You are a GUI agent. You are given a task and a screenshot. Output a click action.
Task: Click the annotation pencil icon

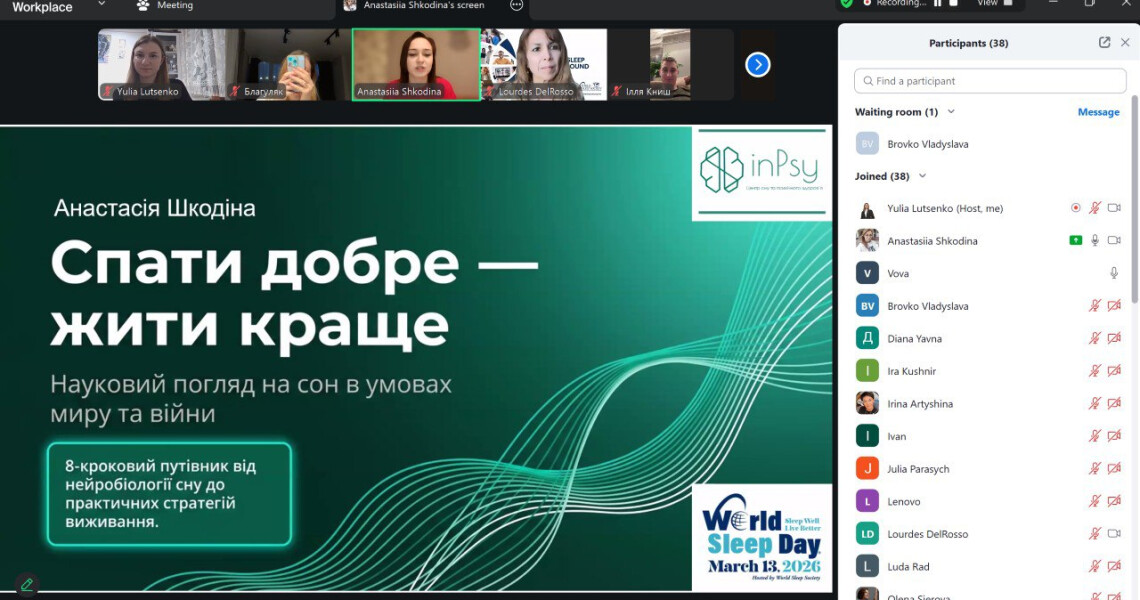(26, 584)
